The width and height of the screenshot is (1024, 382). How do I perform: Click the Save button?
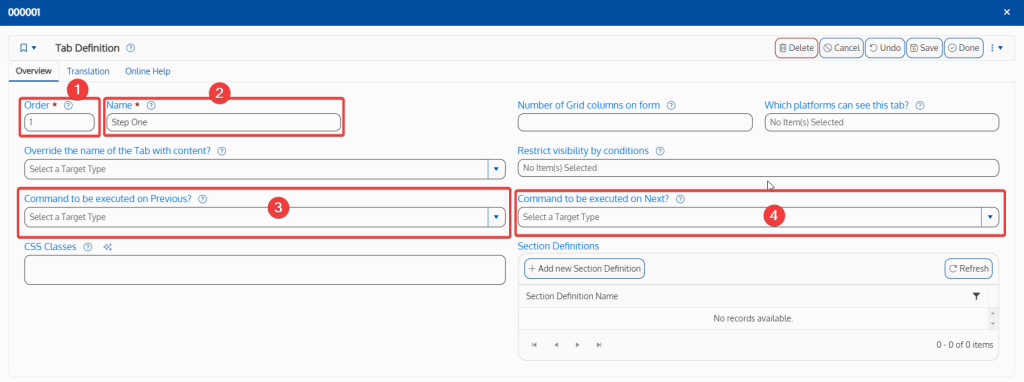(924, 48)
